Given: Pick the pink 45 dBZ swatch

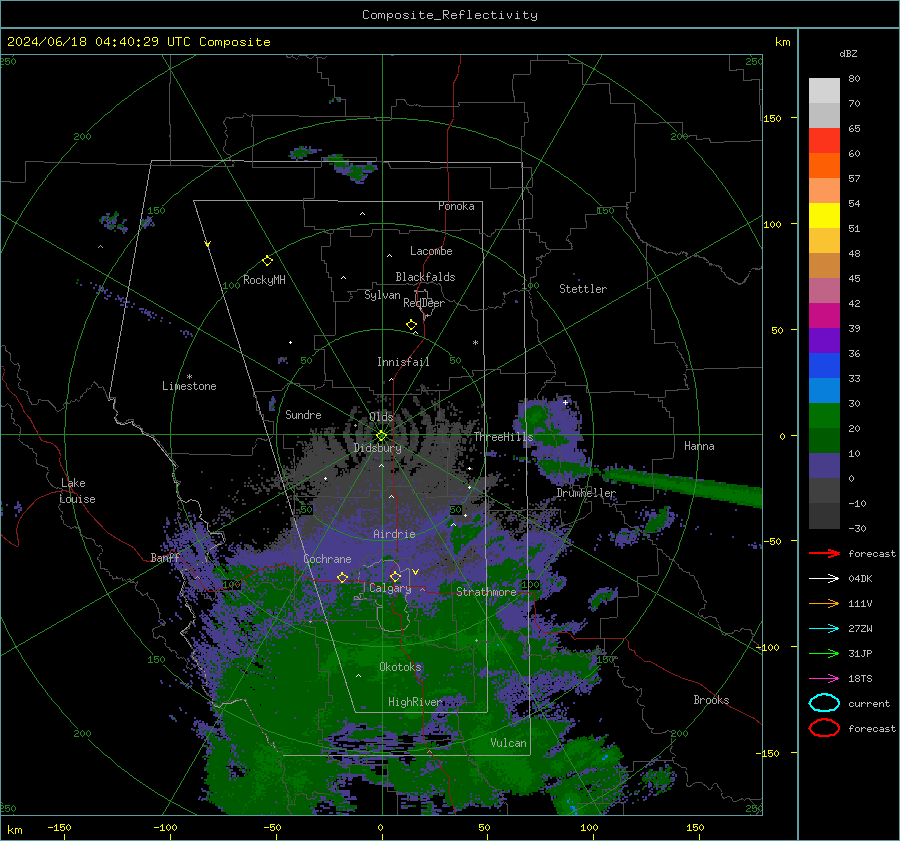Looking at the screenshot, I should pyautogui.click(x=824, y=290).
